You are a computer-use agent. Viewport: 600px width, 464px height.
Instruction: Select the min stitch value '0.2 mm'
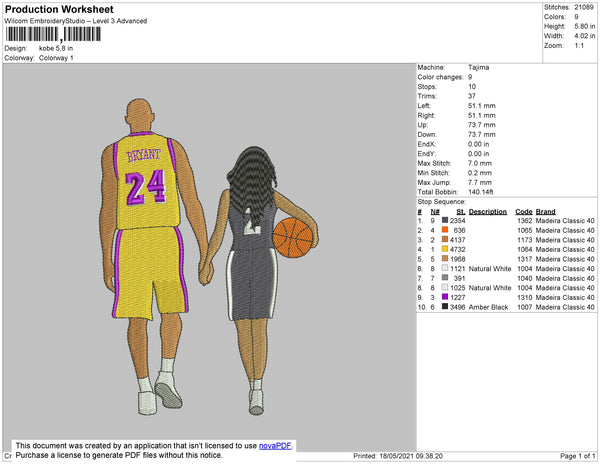click(x=479, y=173)
